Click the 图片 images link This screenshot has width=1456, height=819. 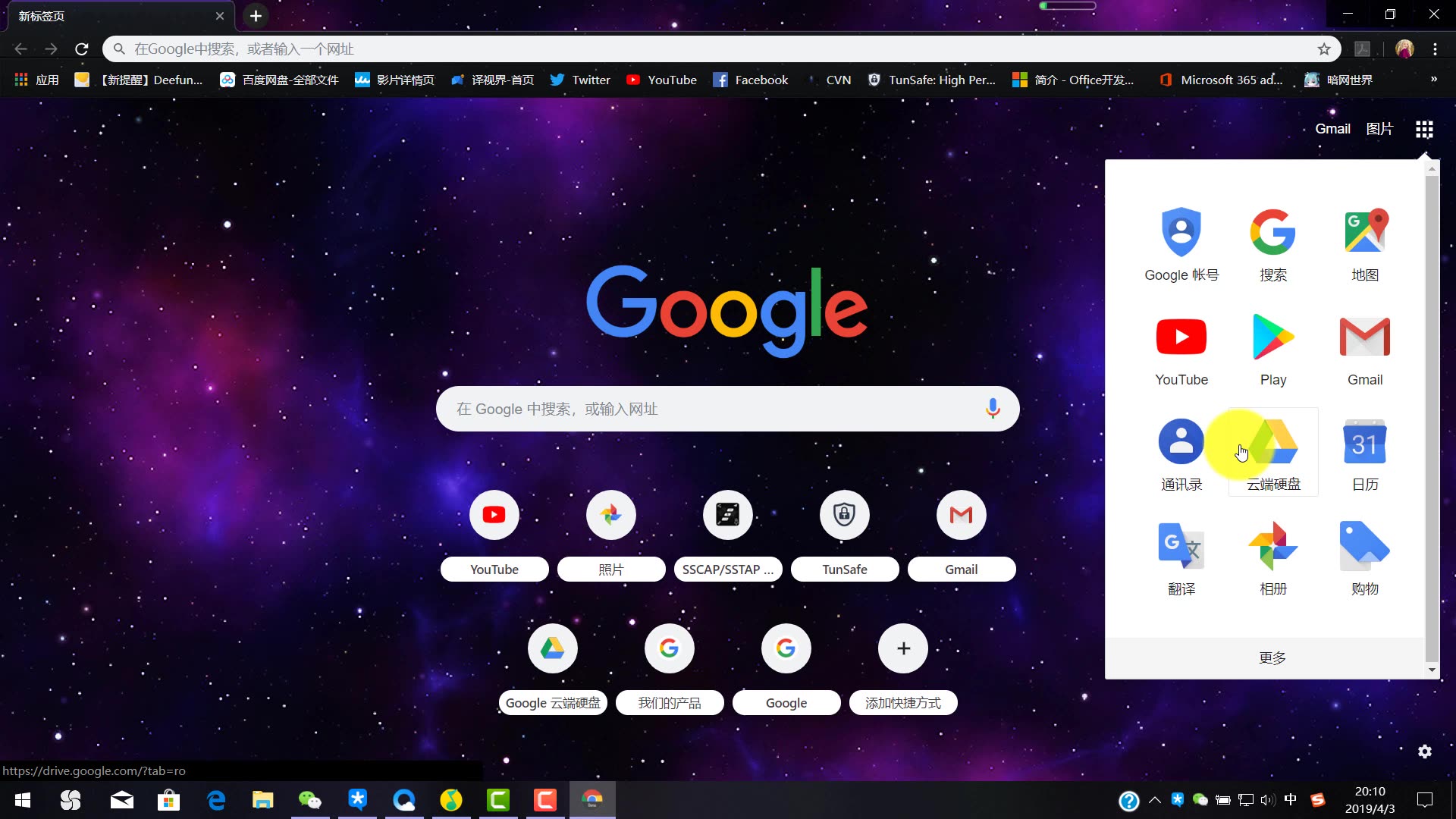click(1379, 129)
